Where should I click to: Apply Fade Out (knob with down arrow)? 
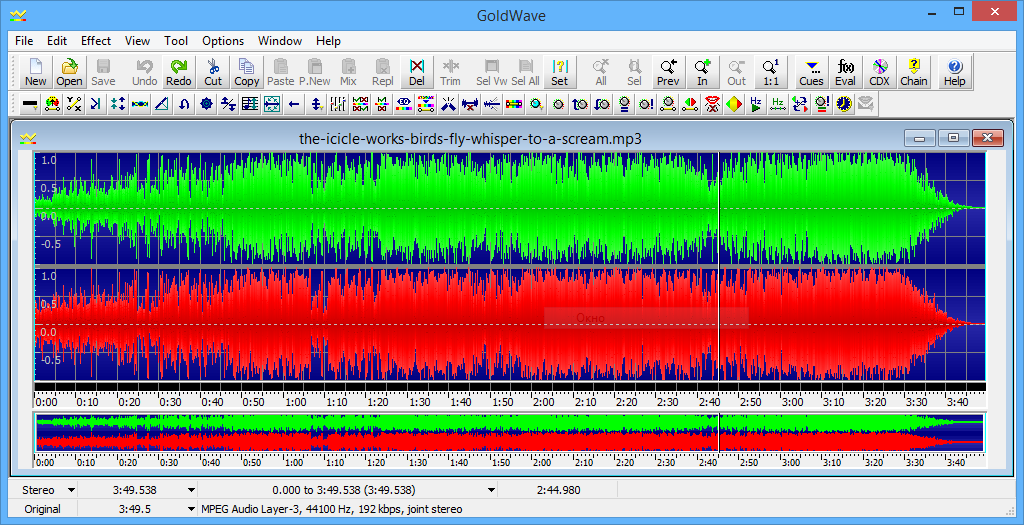[603, 104]
